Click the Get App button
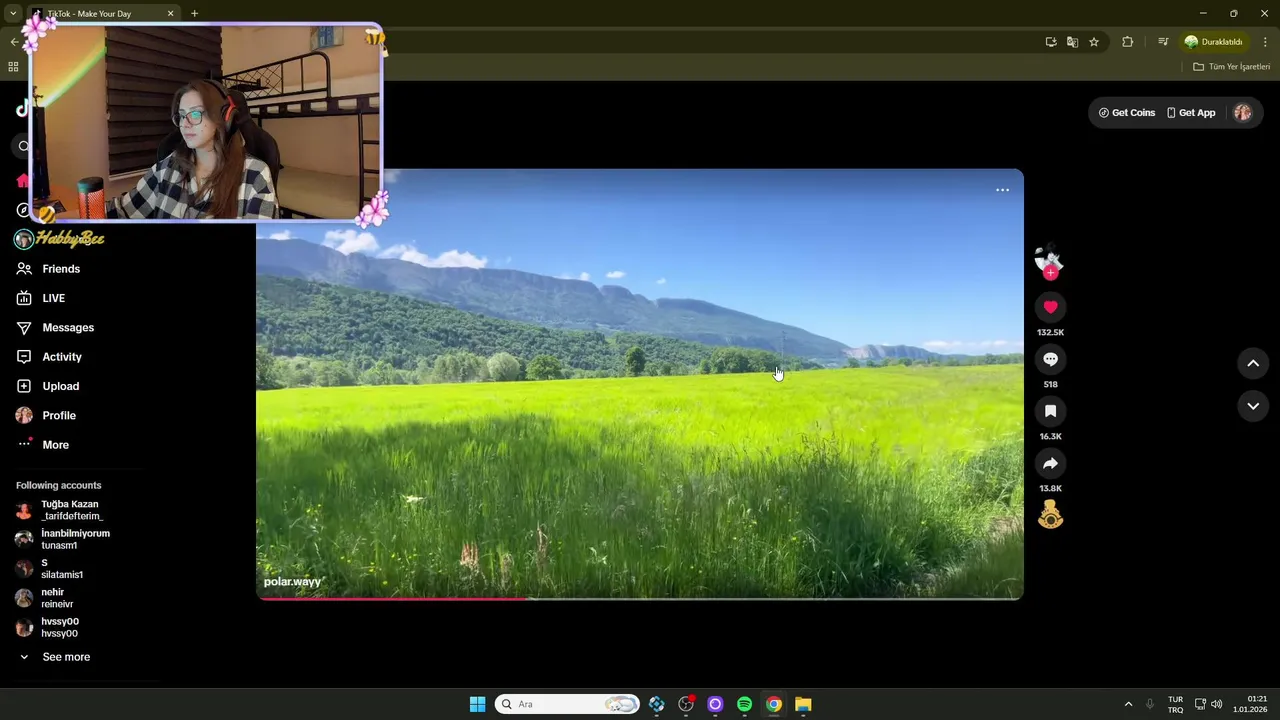This screenshot has width=1280, height=720. tap(1191, 113)
